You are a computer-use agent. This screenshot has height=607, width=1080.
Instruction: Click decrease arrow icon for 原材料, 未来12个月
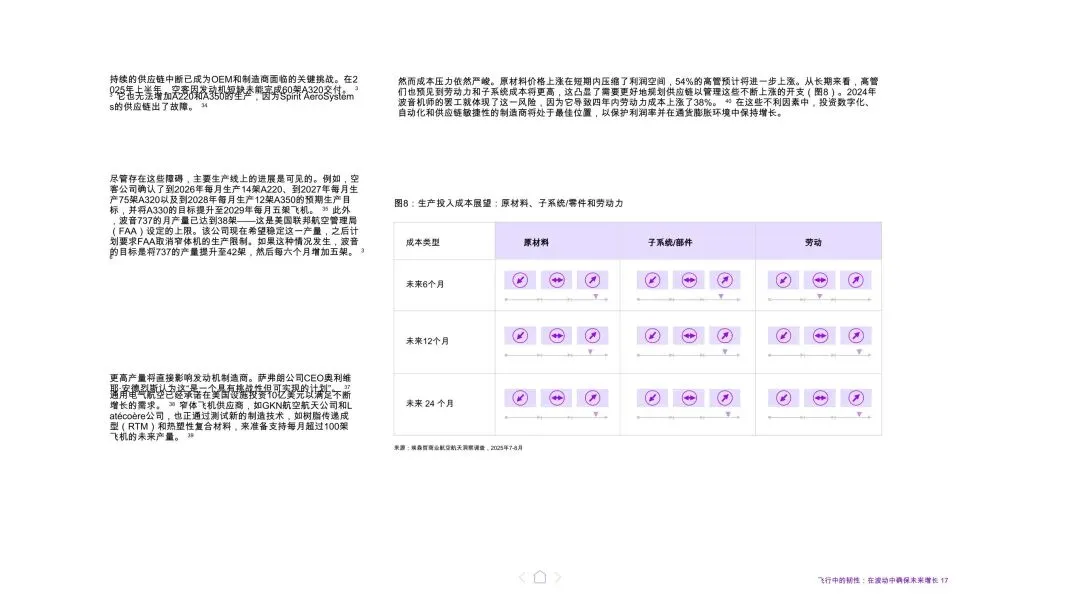coord(520,336)
